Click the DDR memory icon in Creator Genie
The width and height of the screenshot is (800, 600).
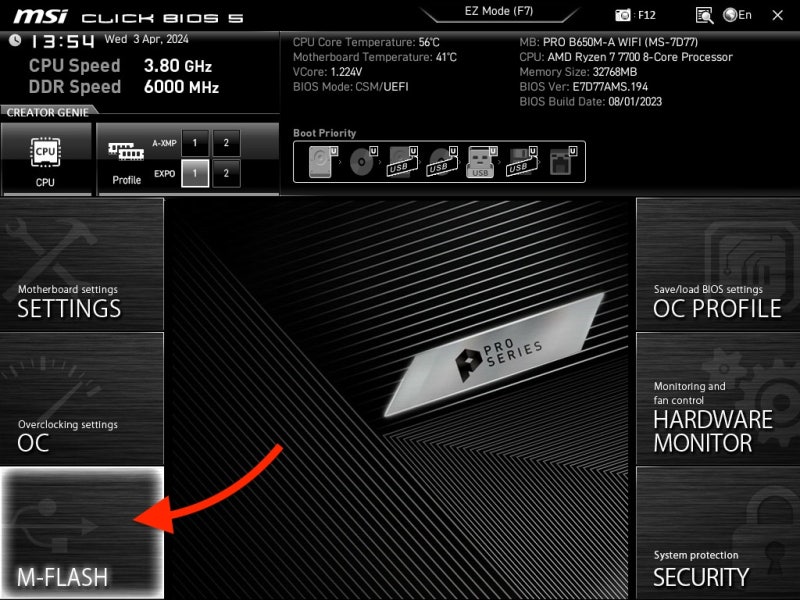coord(125,150)
